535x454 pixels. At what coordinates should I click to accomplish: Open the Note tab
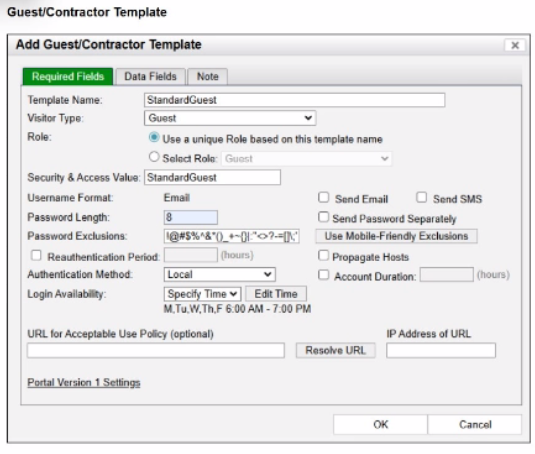207,76
